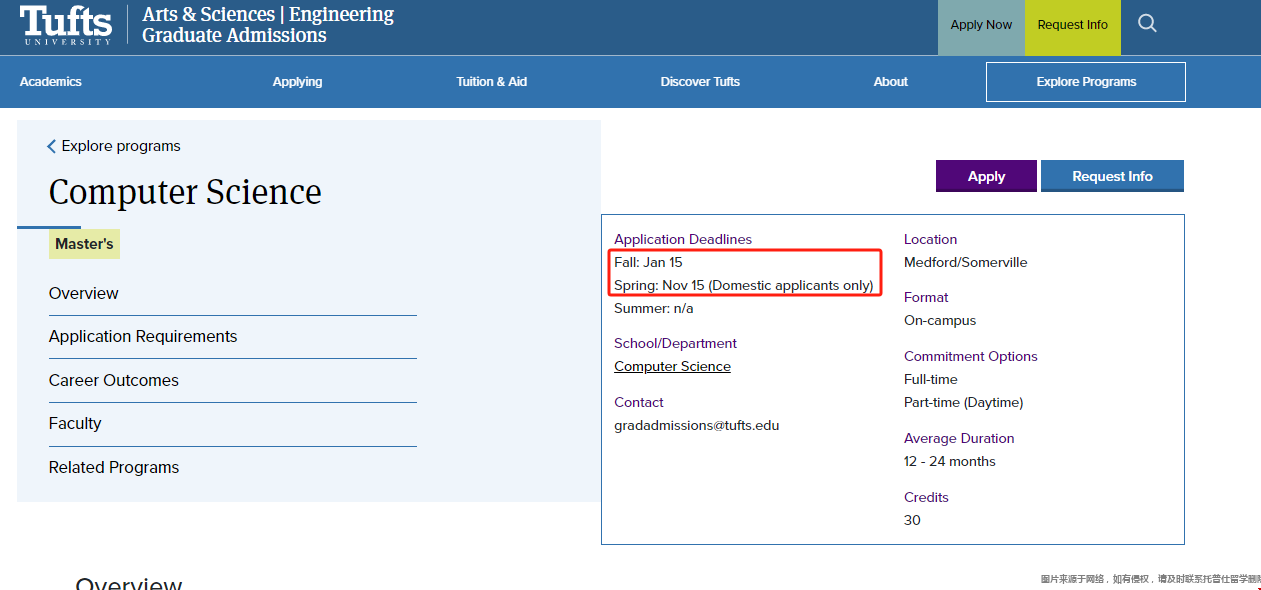1261x590 pixels.
Task: Click the credits value 30
Action: tap(912, 521)
